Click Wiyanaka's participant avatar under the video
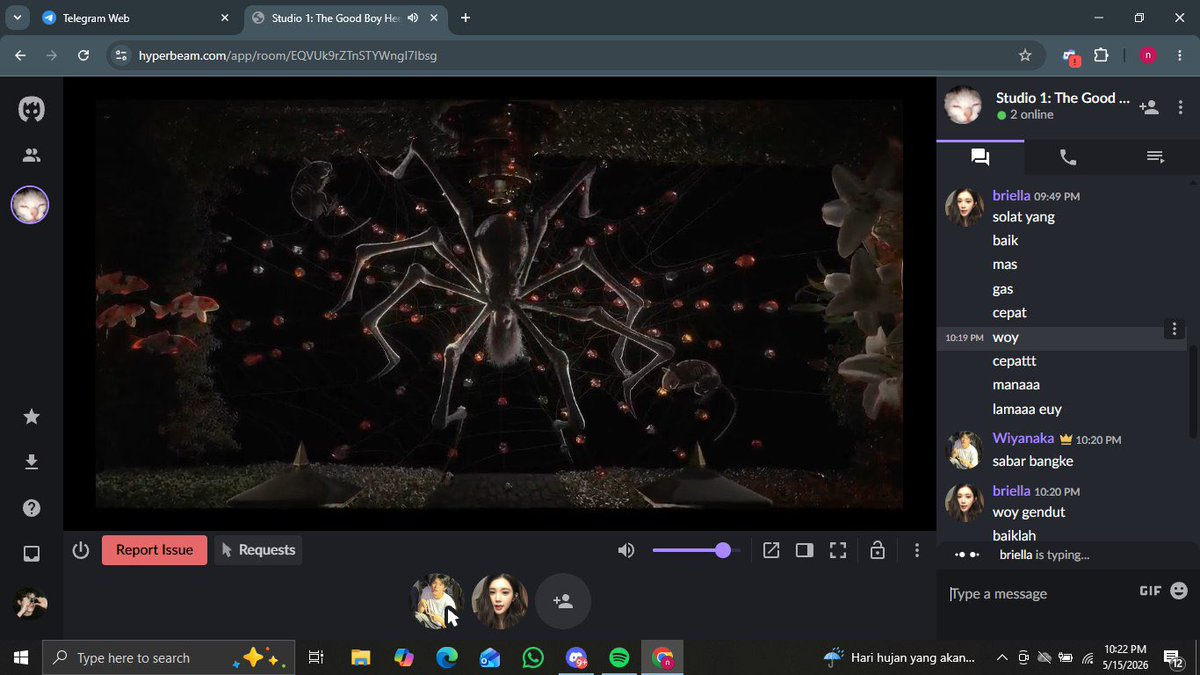This screenshot has height=675, width=1200. pos(437,601)
